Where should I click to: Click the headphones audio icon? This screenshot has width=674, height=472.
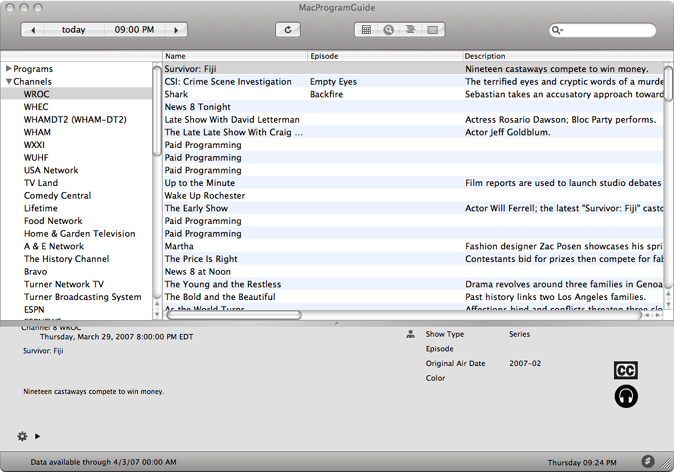(626, 396)
